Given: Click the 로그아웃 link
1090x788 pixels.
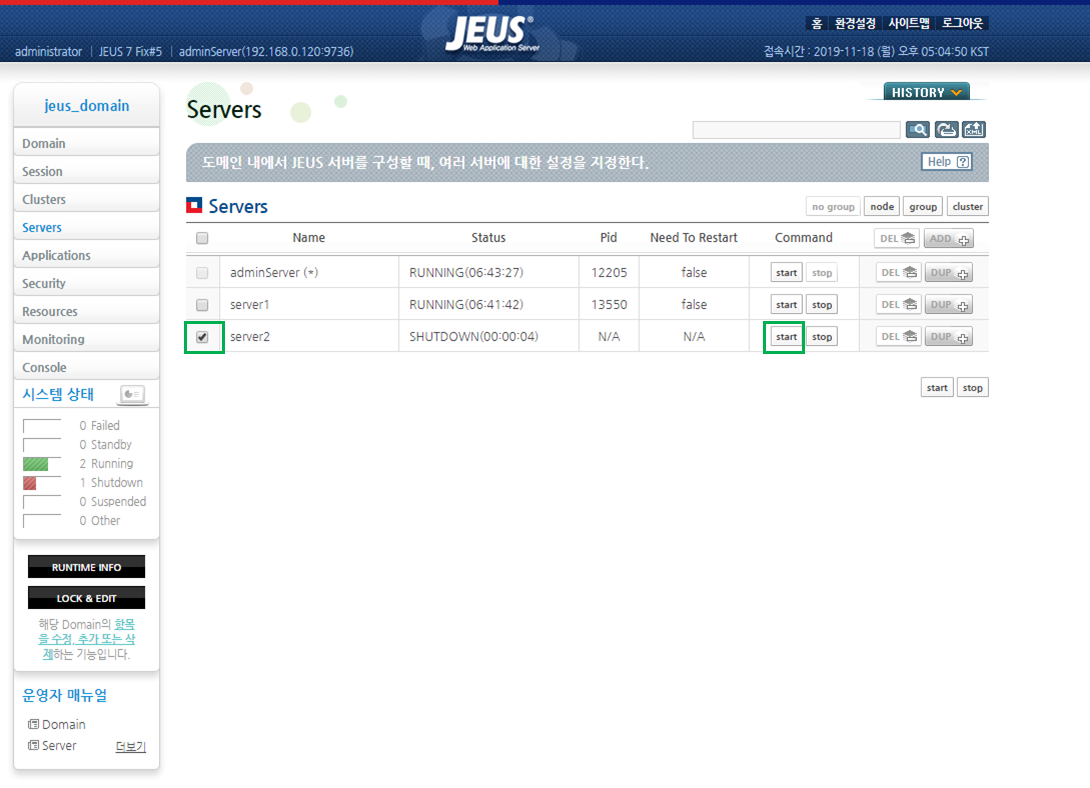Looking at the screenshot, I should pyautogui.click(x=963, y=24).
